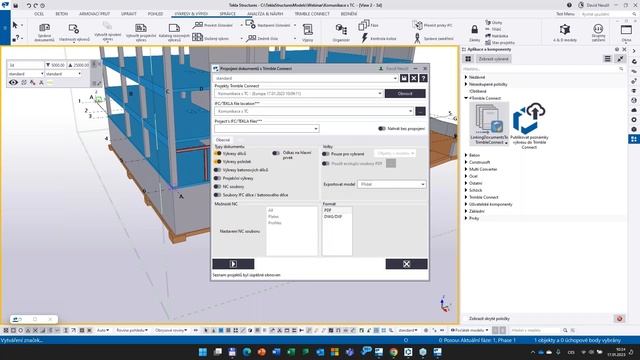The width and height of the screenshot is (640, 360).
Task: Open the POHLED ribbon tab
Action: (x=156, y=14)
